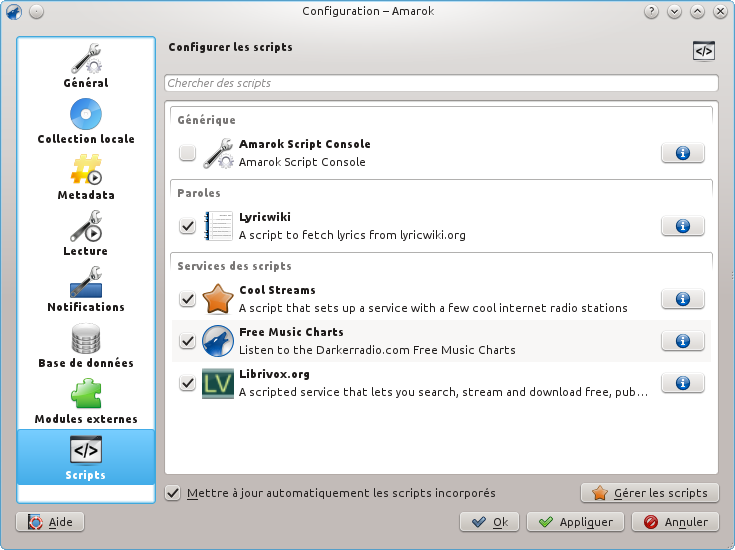Click the Ok button

pos(489,522)
